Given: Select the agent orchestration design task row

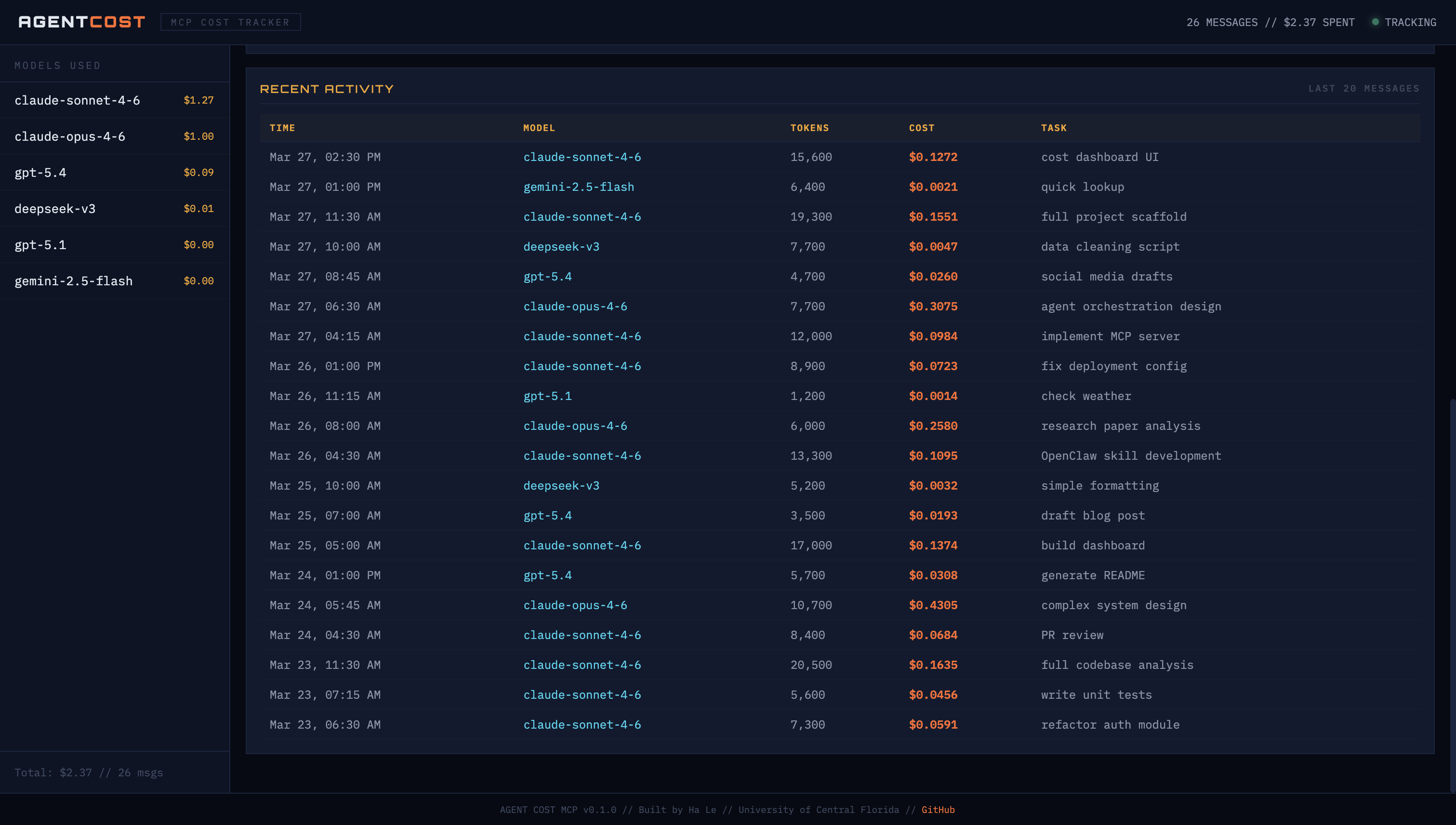Looking at the screenshot, I should pos(1130,306).
